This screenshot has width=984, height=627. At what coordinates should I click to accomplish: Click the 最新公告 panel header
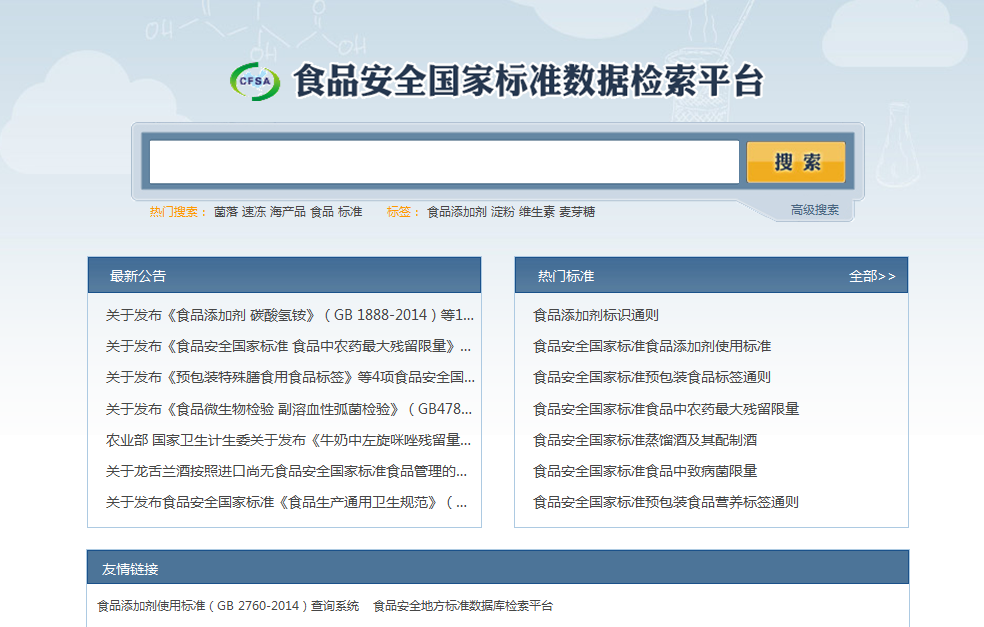pyautogui.click(x=284, y=275)
